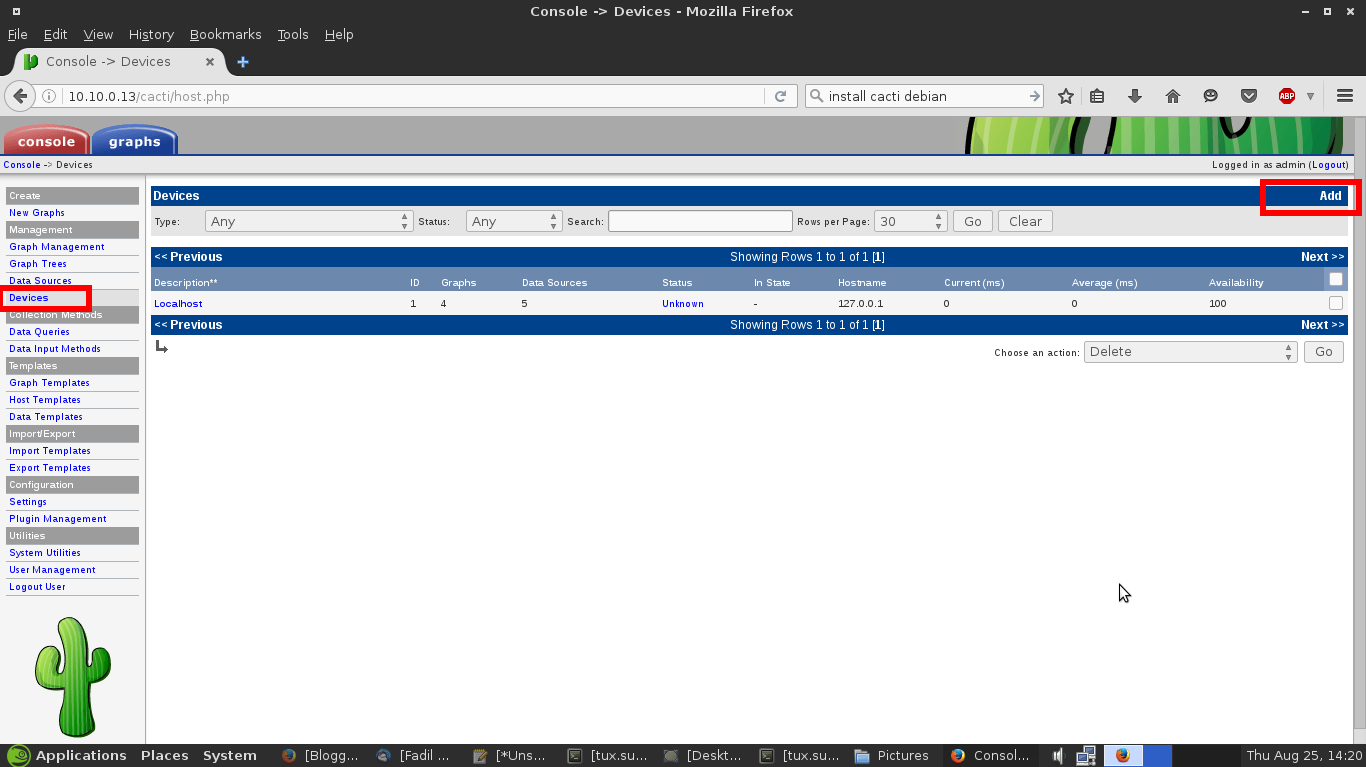Click the Clear filter button
The height and width of the screenshot is (767, 1366).
click(1025, 221)
